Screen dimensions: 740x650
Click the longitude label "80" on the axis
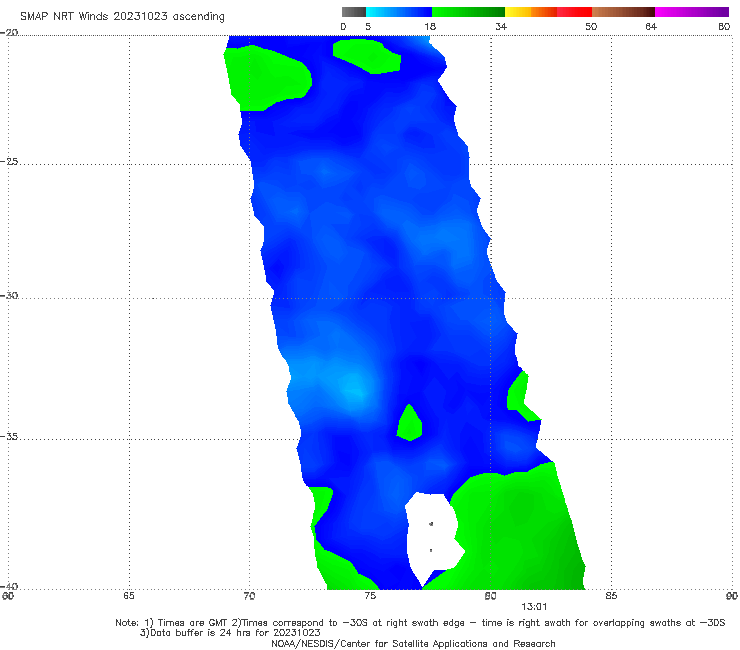pyautogui.click(x=490, y=596)
